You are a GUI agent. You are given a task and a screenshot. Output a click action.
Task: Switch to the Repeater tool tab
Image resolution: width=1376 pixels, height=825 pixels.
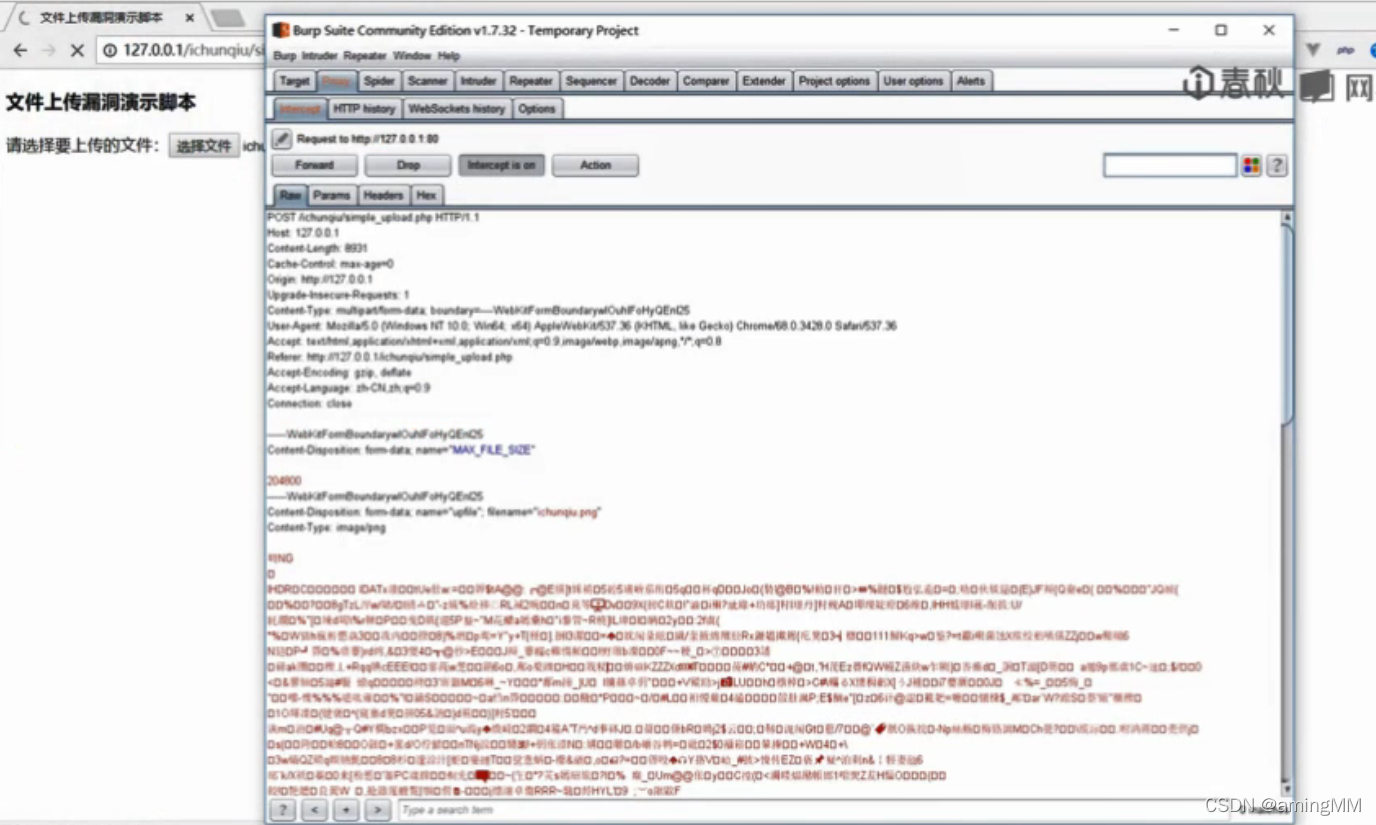[x=530, y=81]
